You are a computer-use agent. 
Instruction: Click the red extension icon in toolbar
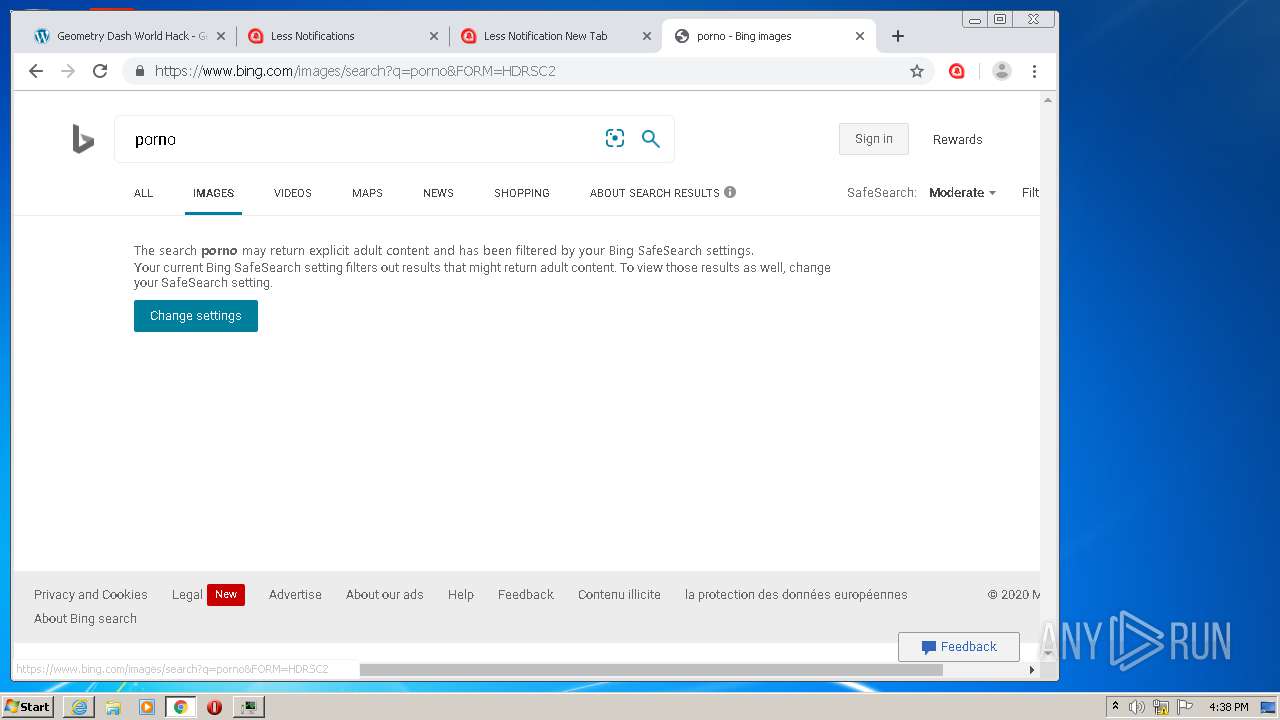[957, 71]
